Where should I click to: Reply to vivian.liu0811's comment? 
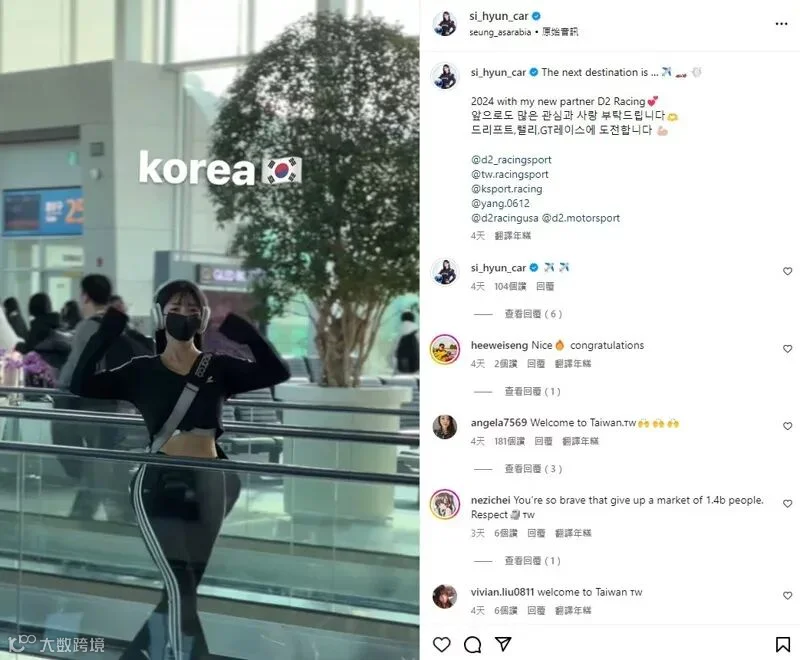click(536, 610)
